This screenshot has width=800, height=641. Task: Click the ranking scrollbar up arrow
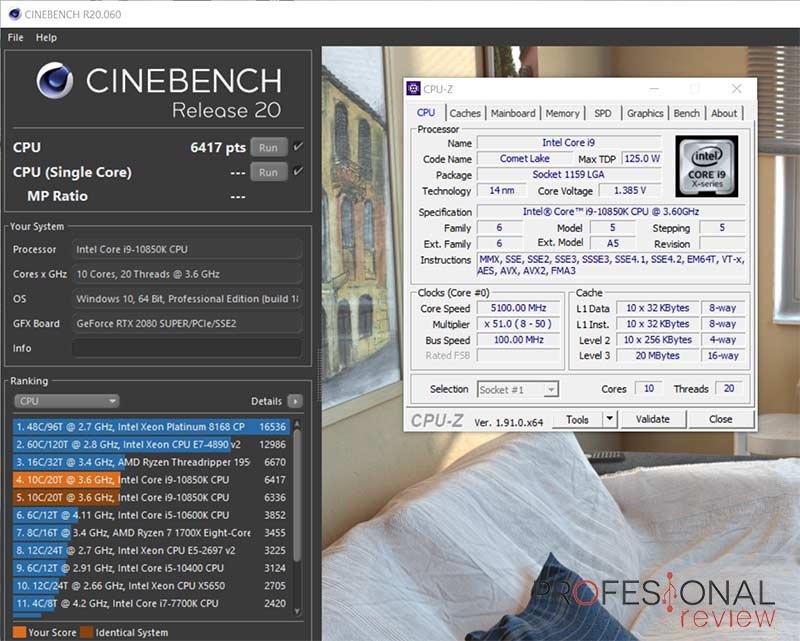tap(297, 425)
